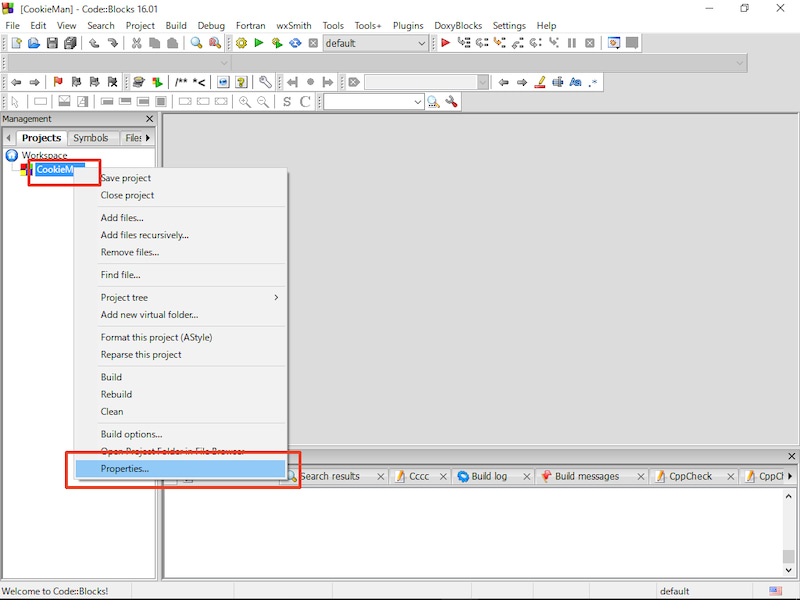Viewport: 800px width, 600px height.
Task: Select the Workspace tree node
Action: point(44,155)
